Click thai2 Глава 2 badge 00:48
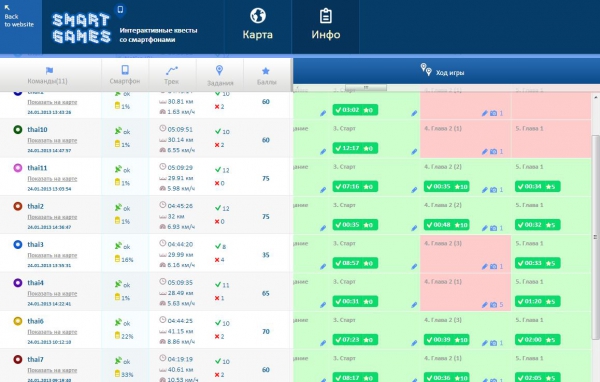The height and width of the screenshot is (382, 600). pos(447,225)
